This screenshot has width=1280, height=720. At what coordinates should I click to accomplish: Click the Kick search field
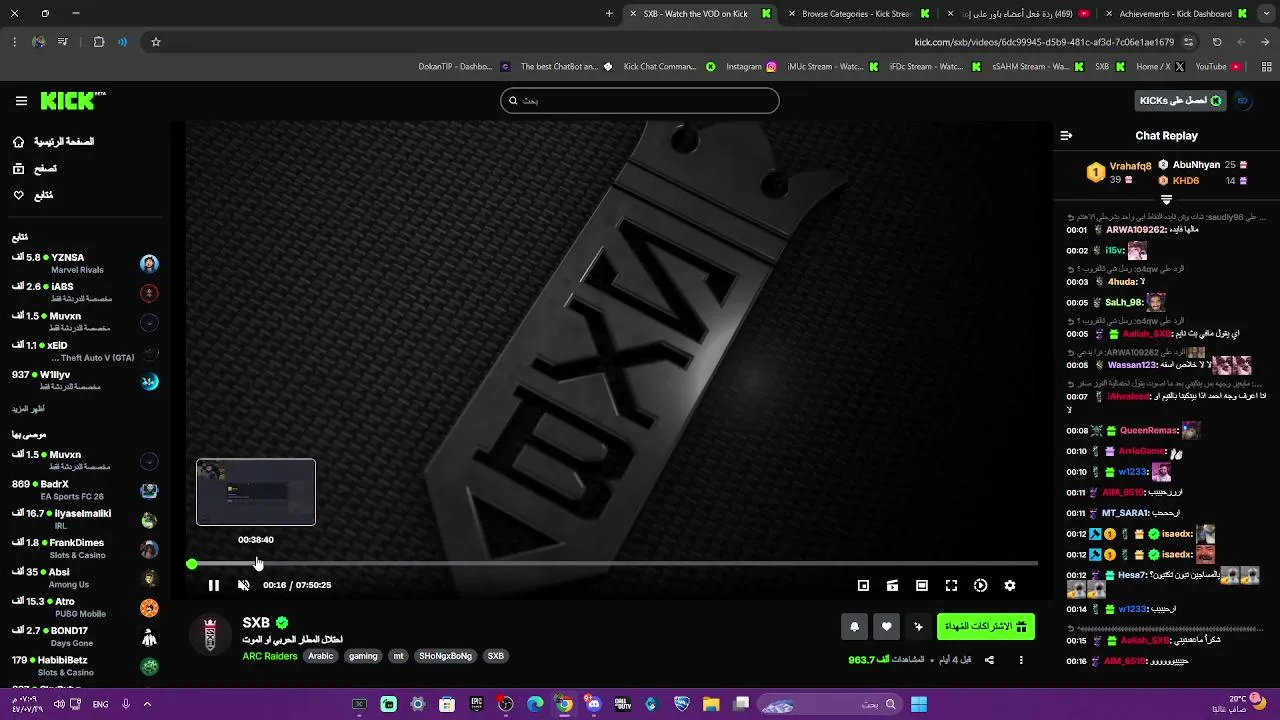pyautogui.click(x=640, y=101)
